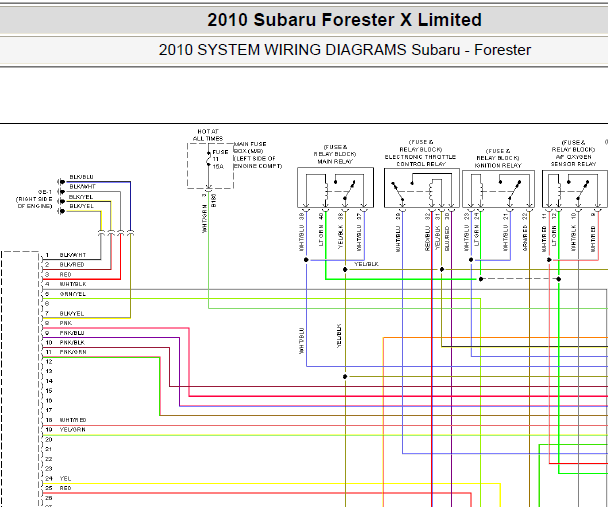This screenshot has height=507, width=608.
Task: Select connector pin 8 'PNK' row
Action: 58,323
